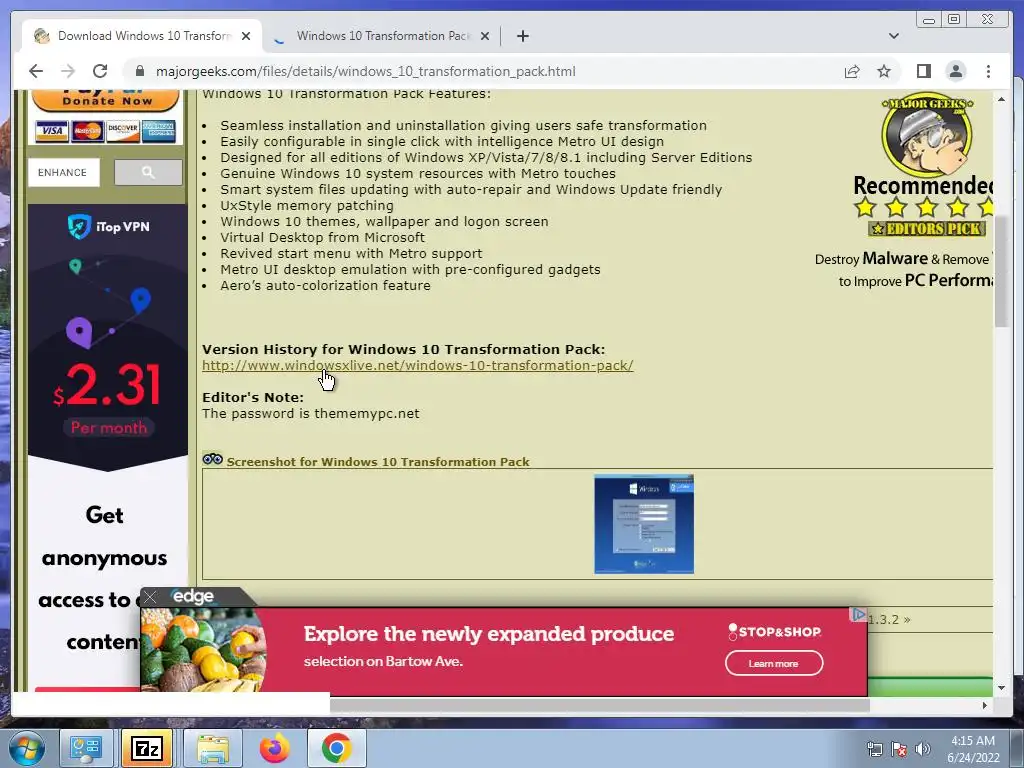Switch to the loading Windows 10 Transformation Pack tab

(x=383, y=36)
